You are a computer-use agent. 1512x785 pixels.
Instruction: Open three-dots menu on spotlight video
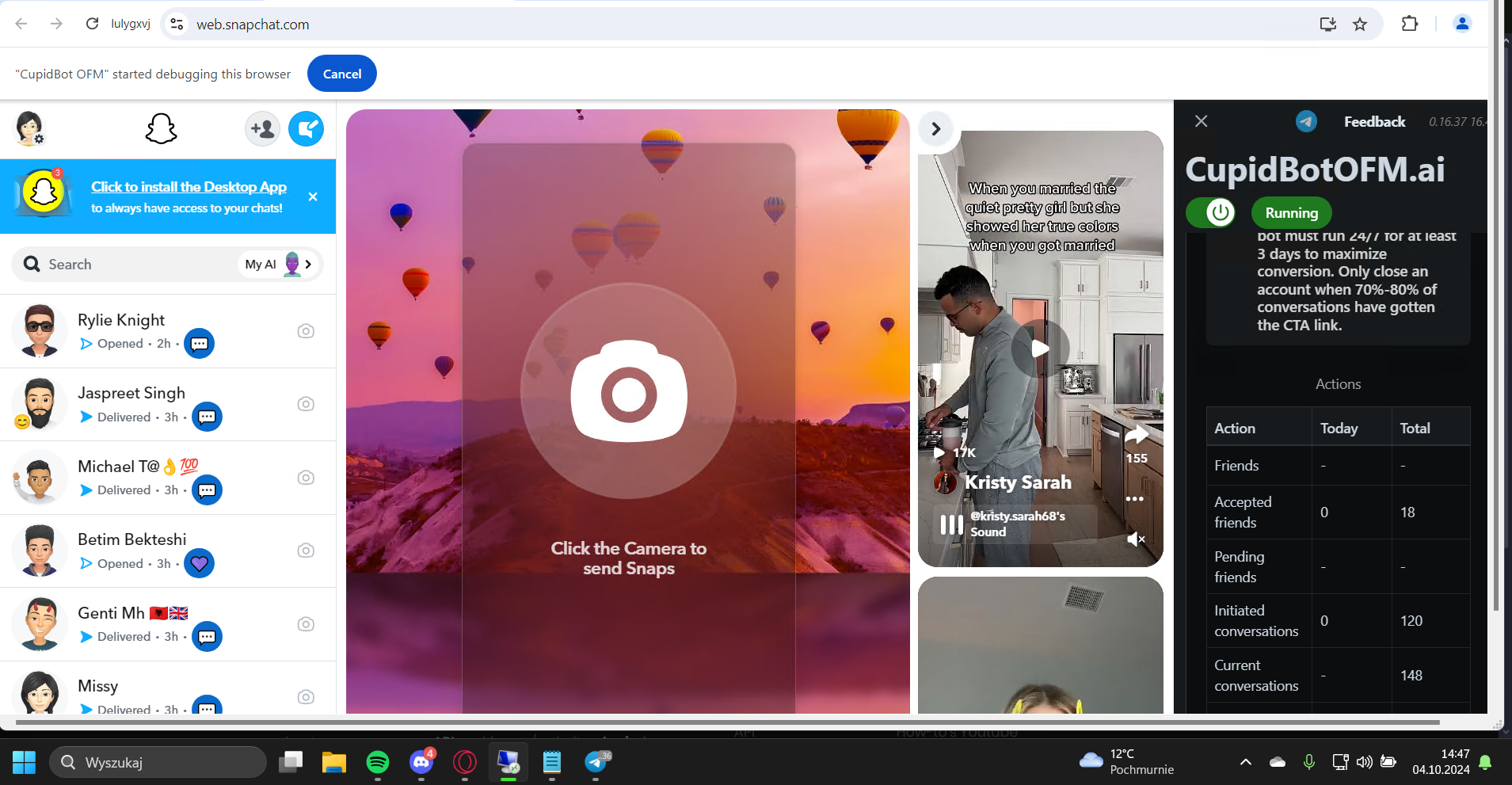(x=1134, y=499)
